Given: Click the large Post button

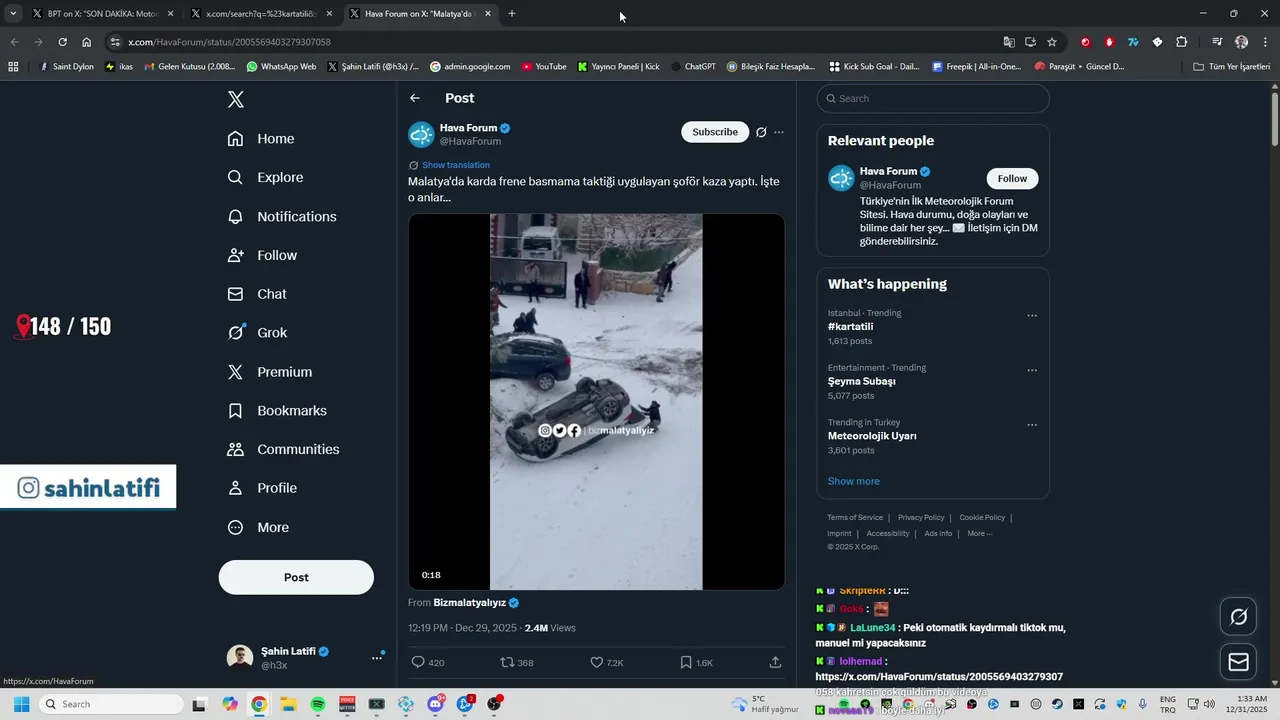Looking at the screenshot, I should click(296, 577).
